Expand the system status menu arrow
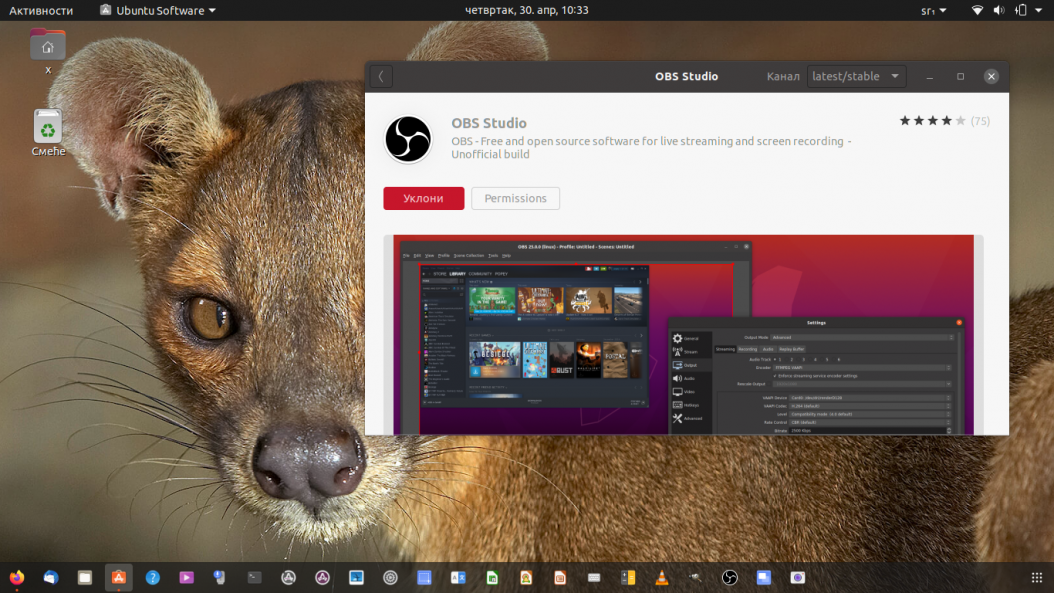 click(x=1039, y=10)
